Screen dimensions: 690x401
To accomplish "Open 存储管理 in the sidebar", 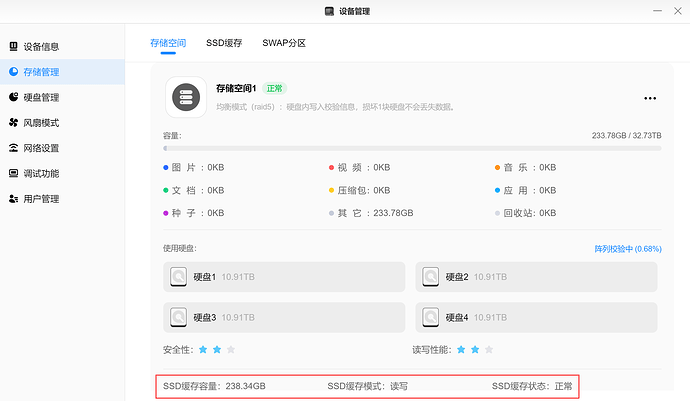I will pos(42,72).
